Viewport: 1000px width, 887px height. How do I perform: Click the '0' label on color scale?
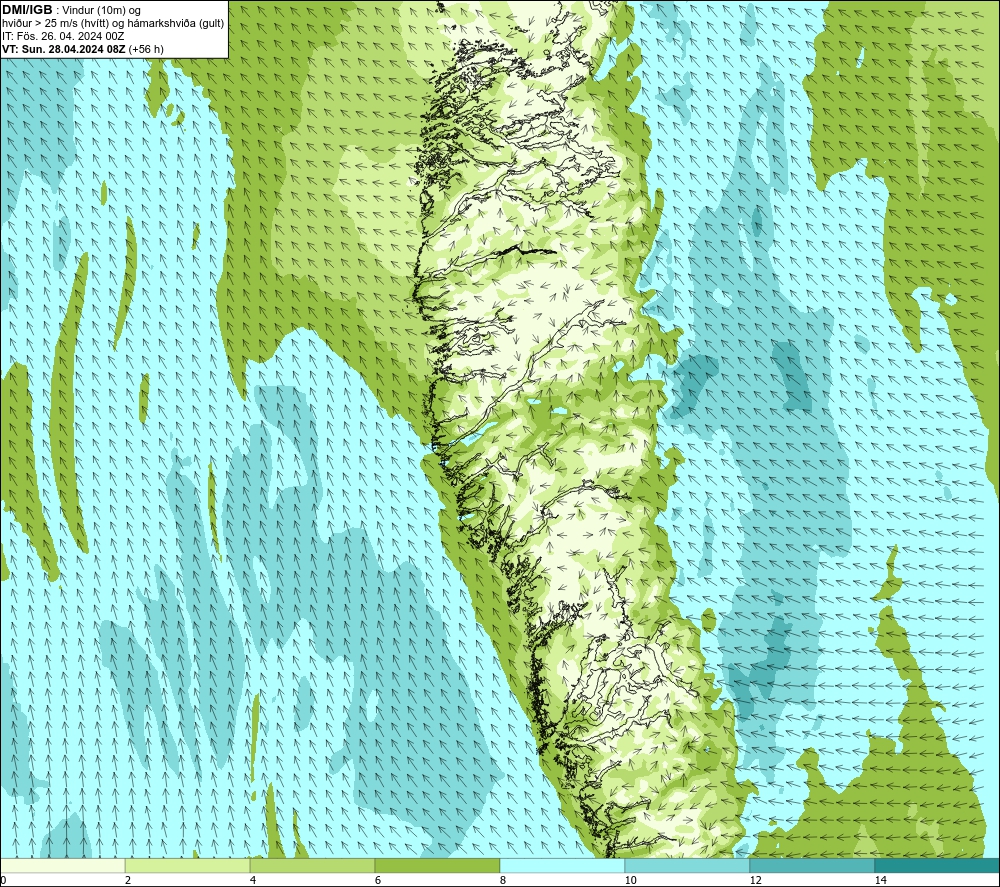(x=3, y=880)
